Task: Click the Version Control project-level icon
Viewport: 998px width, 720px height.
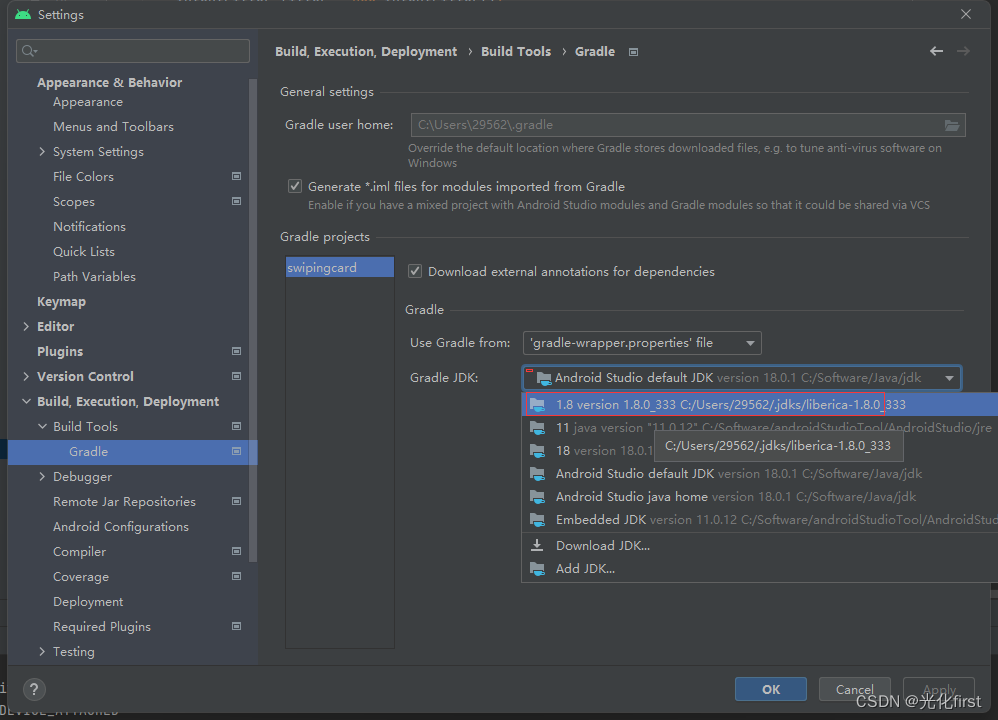Action: (236, 376)
